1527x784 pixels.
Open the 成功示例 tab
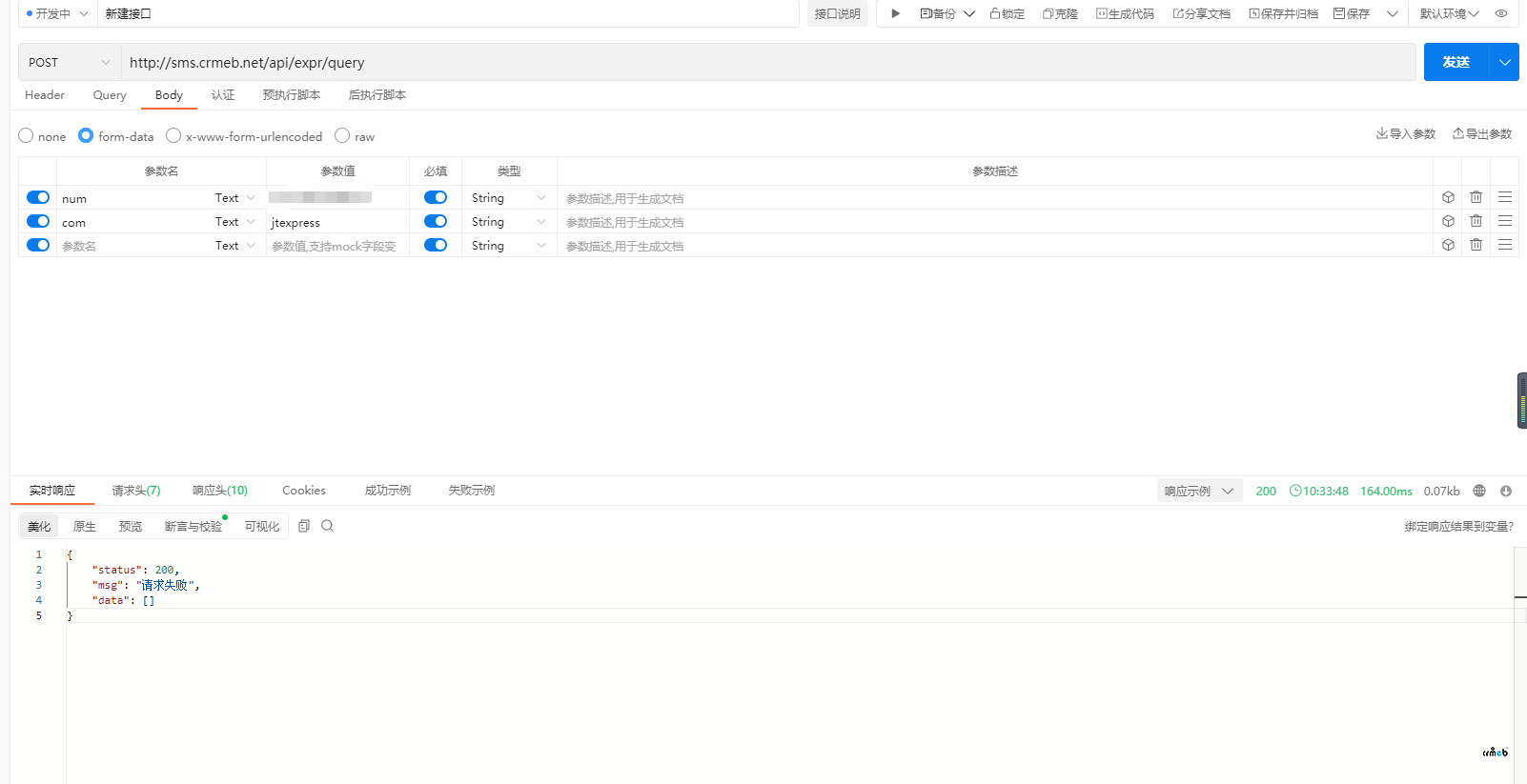pyautogui.click(x=388, y=491)
